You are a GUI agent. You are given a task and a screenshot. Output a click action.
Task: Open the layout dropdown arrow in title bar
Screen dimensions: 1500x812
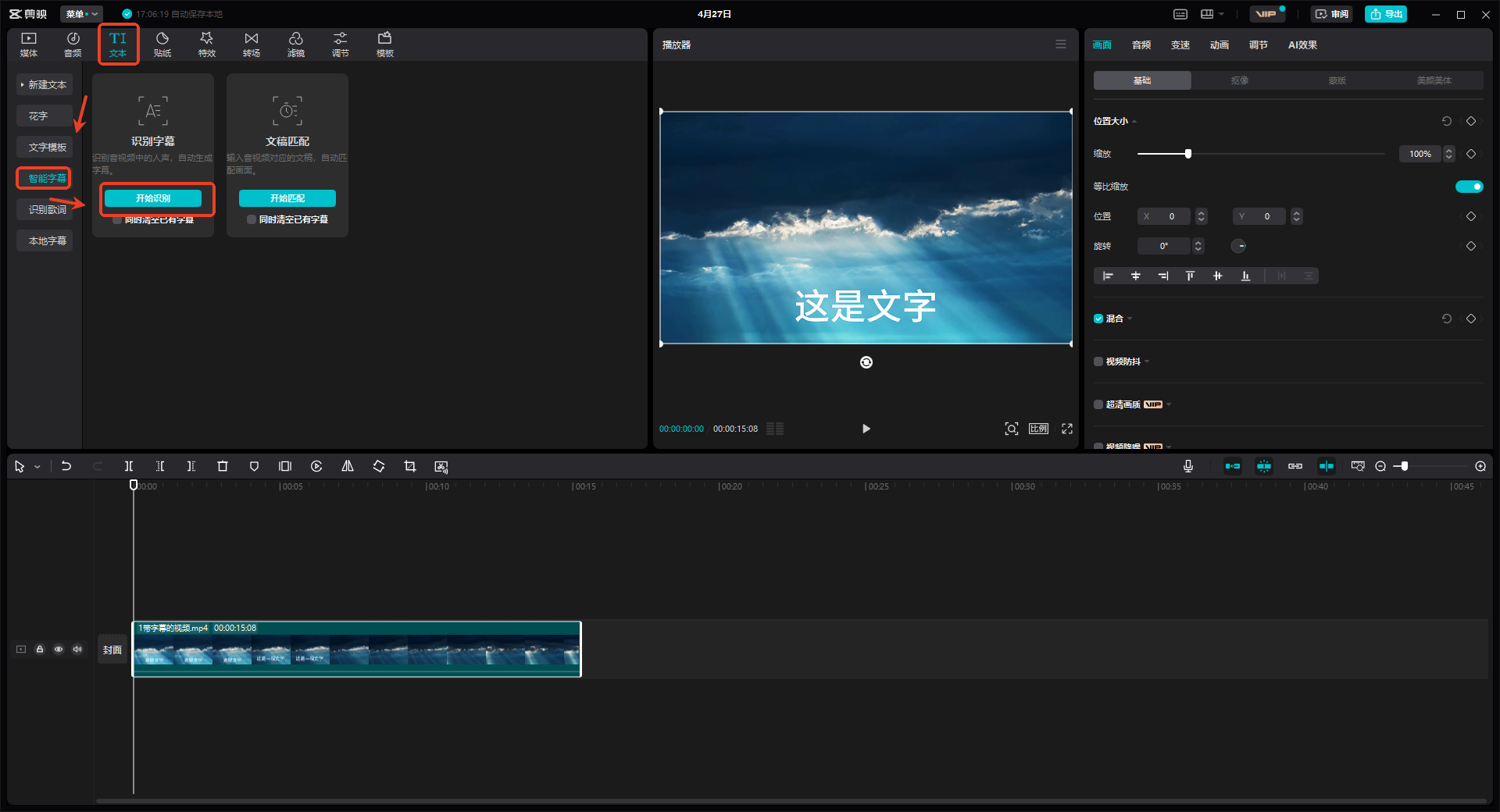pyautogui.click(x=1221, y=14)
